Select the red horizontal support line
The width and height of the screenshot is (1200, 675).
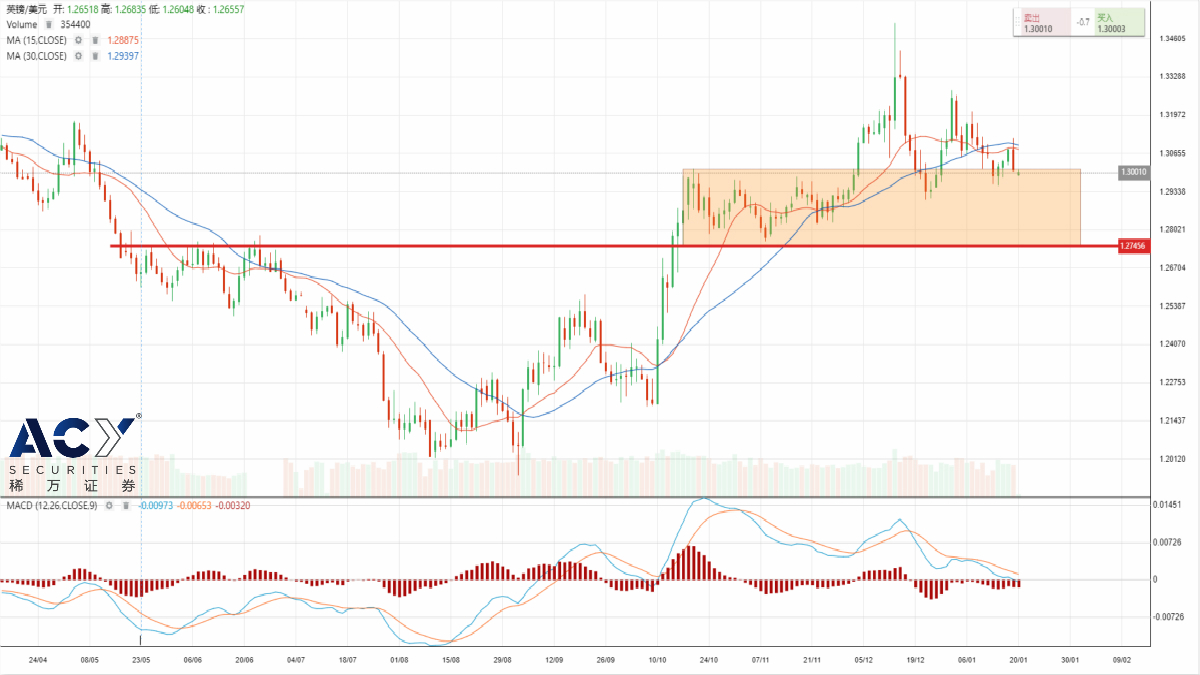coord(400,246)
